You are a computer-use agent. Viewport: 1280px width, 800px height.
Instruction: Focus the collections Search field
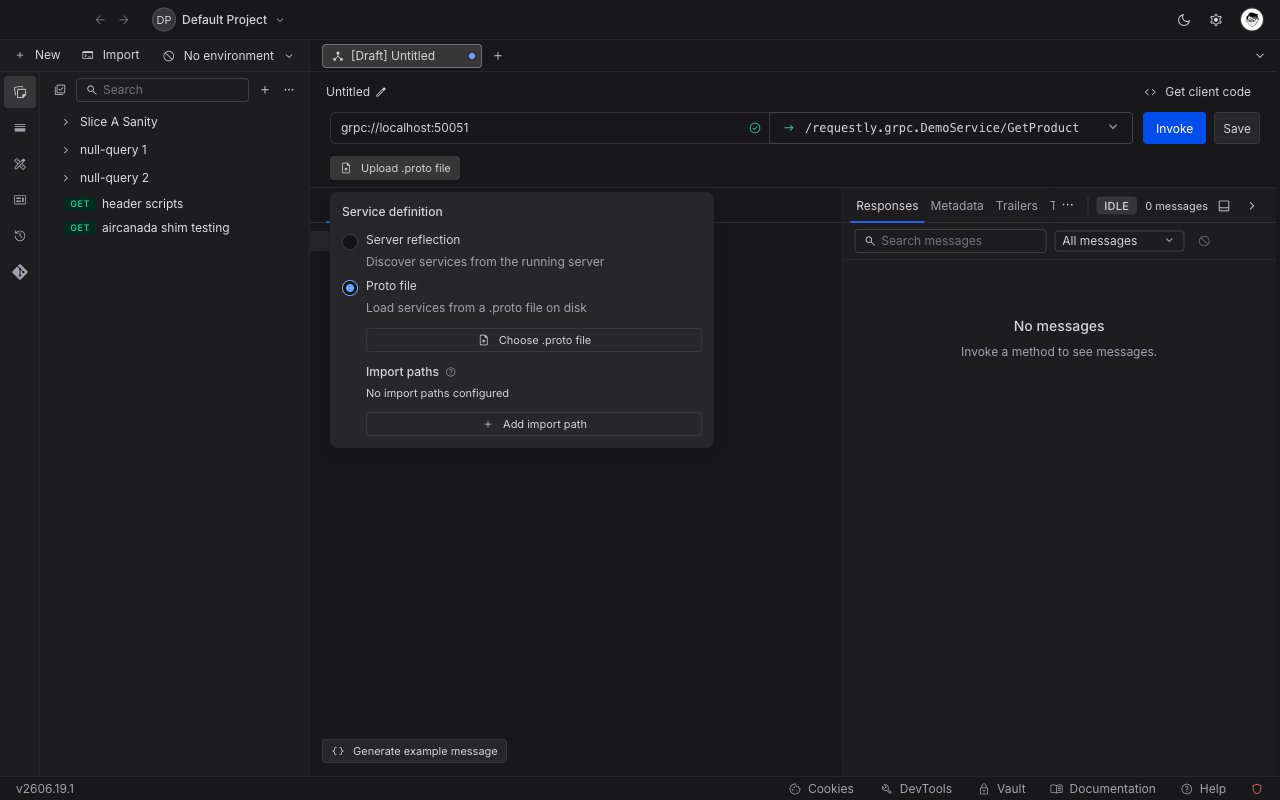[x=162, y=90]
